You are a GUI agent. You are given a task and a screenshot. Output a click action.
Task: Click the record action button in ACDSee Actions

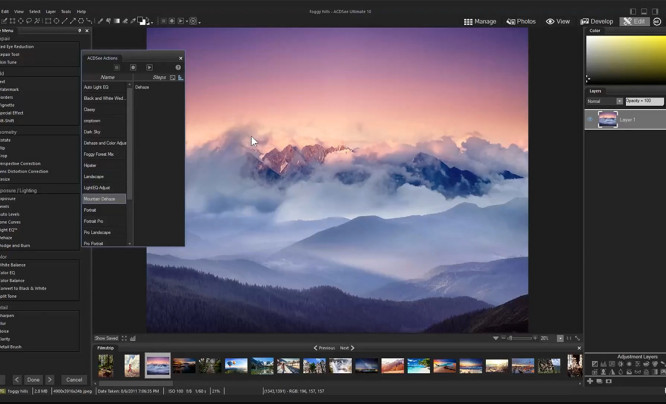pos(133,68)
